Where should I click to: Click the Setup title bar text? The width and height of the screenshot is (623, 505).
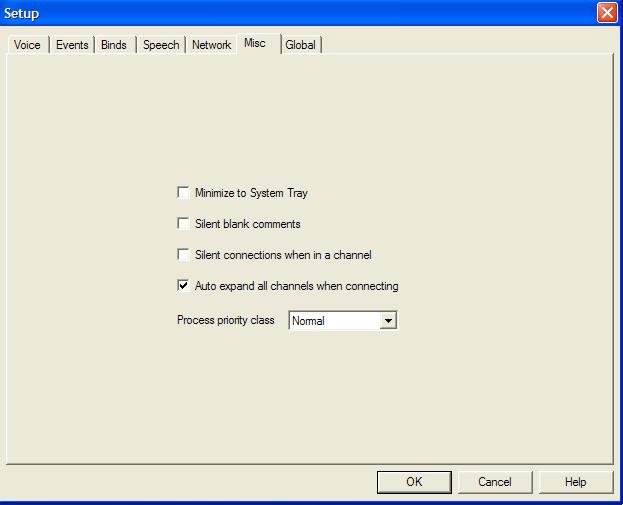coord(23,13)
